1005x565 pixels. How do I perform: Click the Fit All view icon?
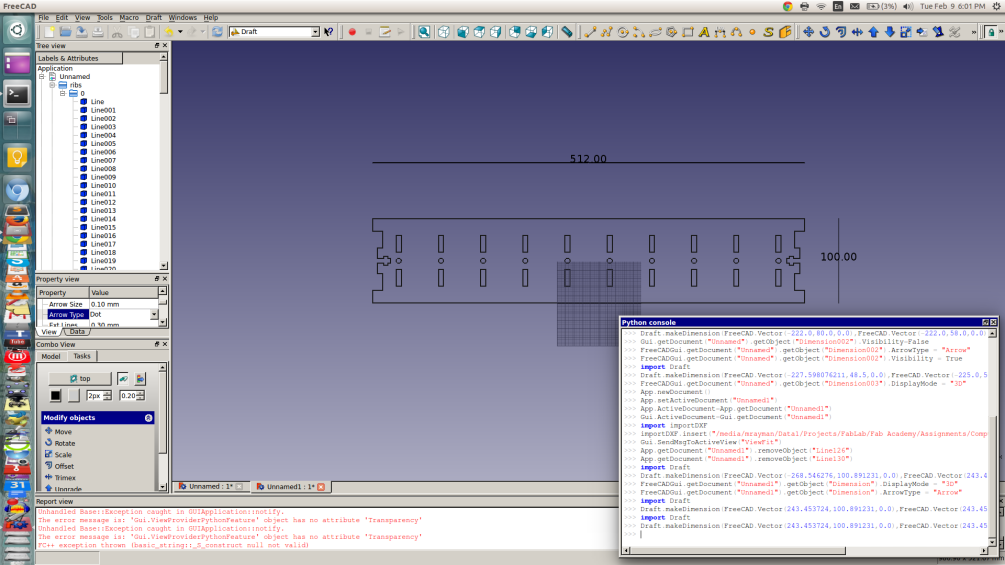tap(424, 32)
